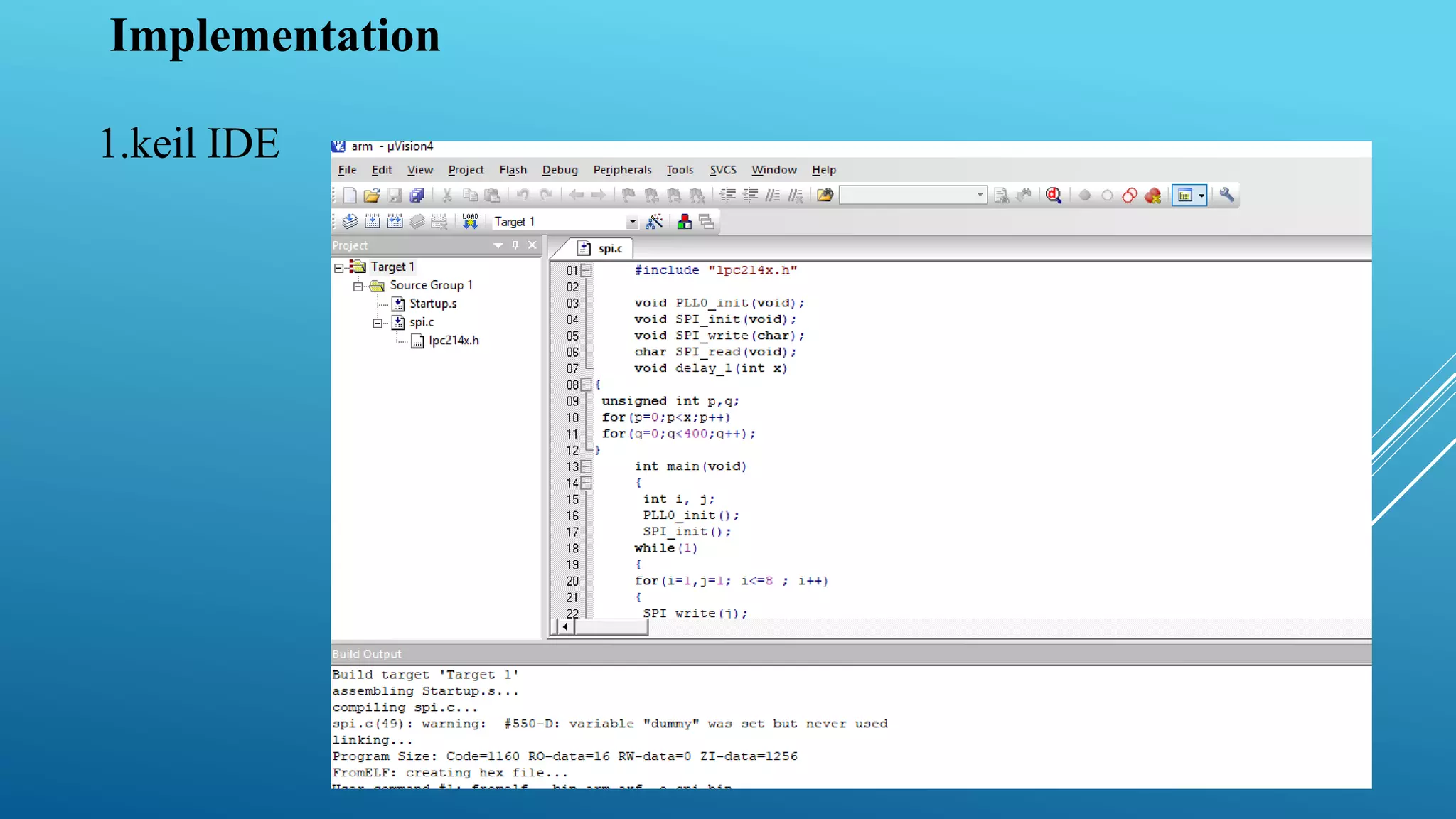Navigate backwards with the left arrow icon
1456x819 pixels.
(576, 196)
